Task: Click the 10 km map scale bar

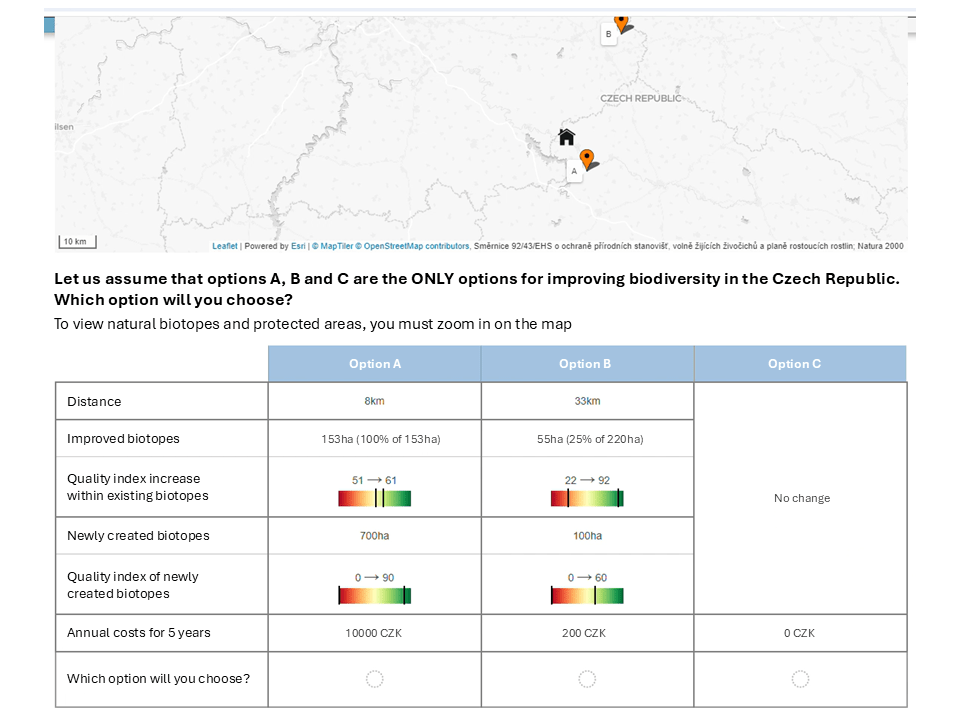Action: click(74, 242)
